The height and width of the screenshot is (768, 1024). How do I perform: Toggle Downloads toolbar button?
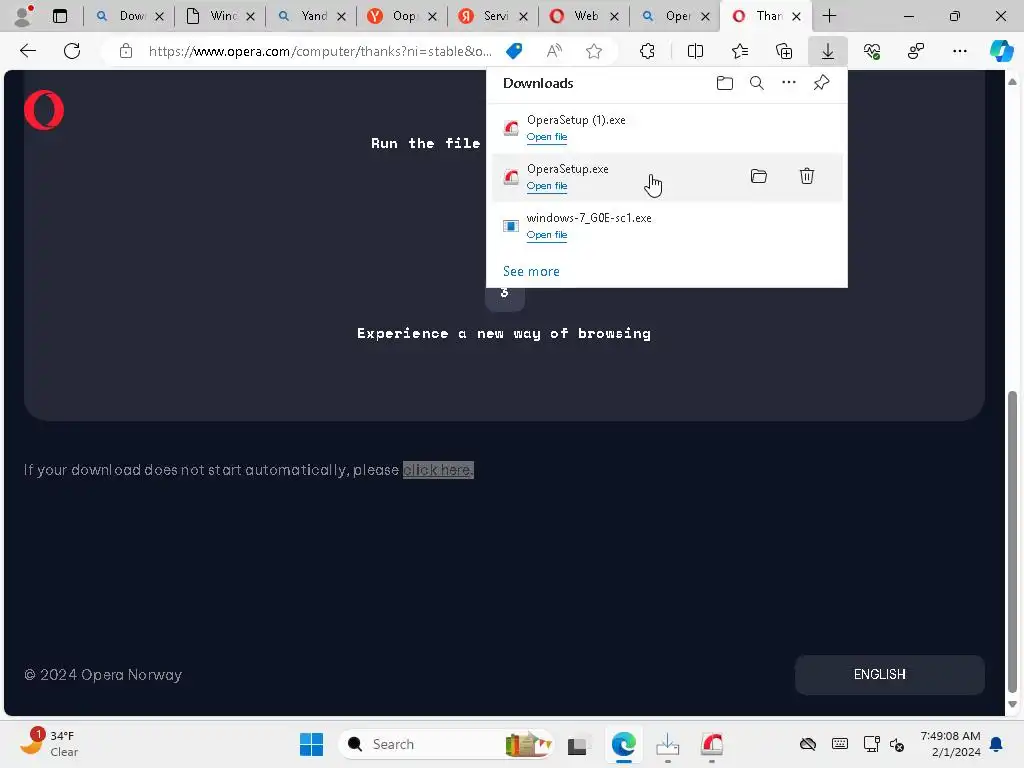click(827, 51)
